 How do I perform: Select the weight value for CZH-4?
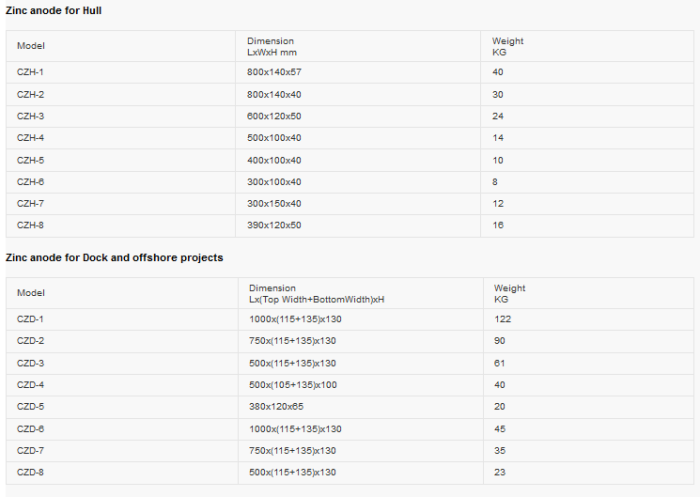(498, 138)
